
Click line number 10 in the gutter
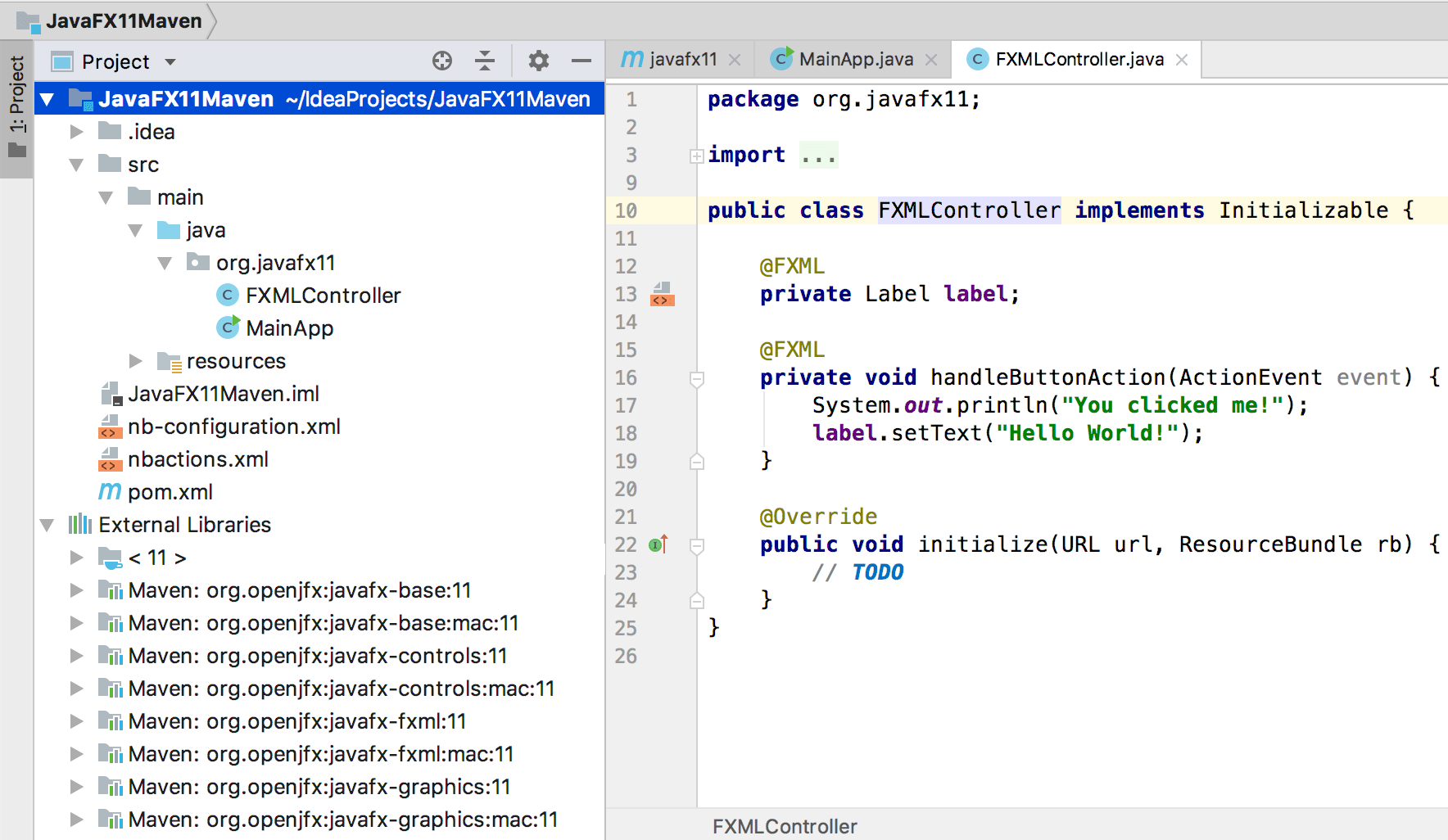(x=626, y=210)
